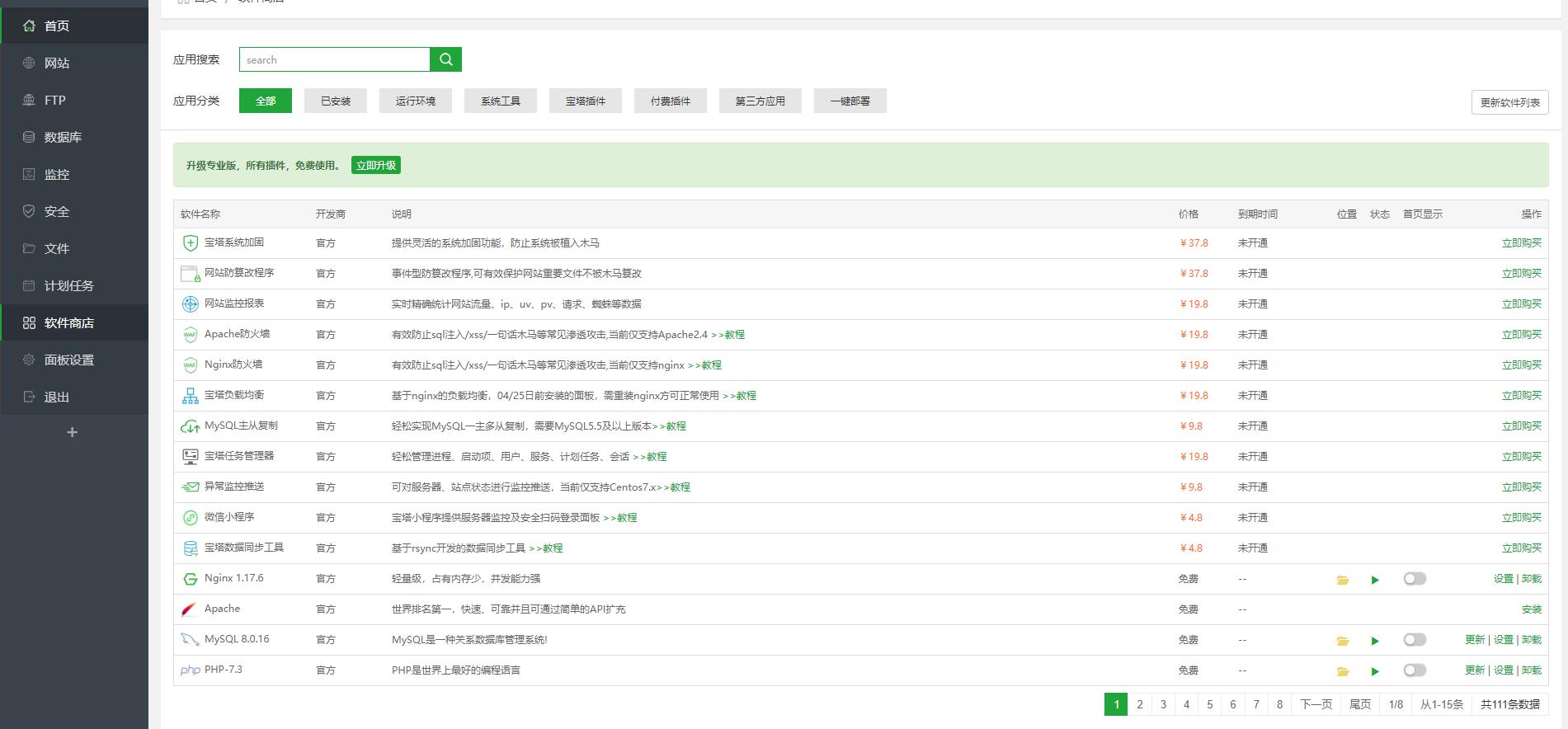
Task: Click the php logo icon
Action: 191,670
